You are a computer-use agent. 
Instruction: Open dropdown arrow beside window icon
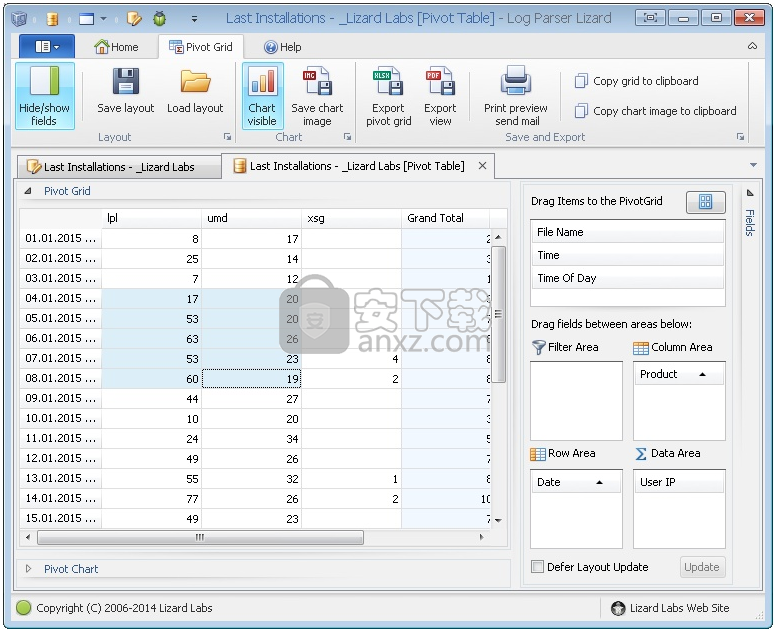click(103, 19)
